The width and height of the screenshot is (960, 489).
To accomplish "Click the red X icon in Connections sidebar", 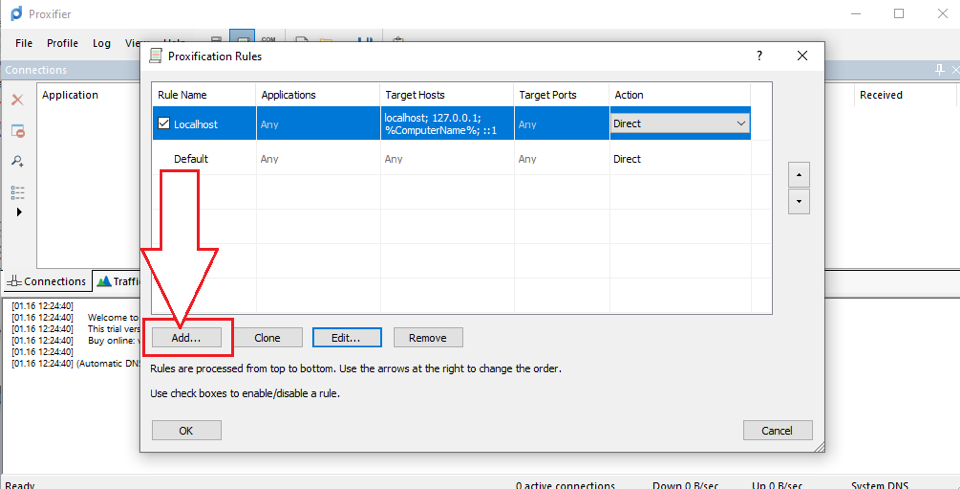I will (18, 100).
